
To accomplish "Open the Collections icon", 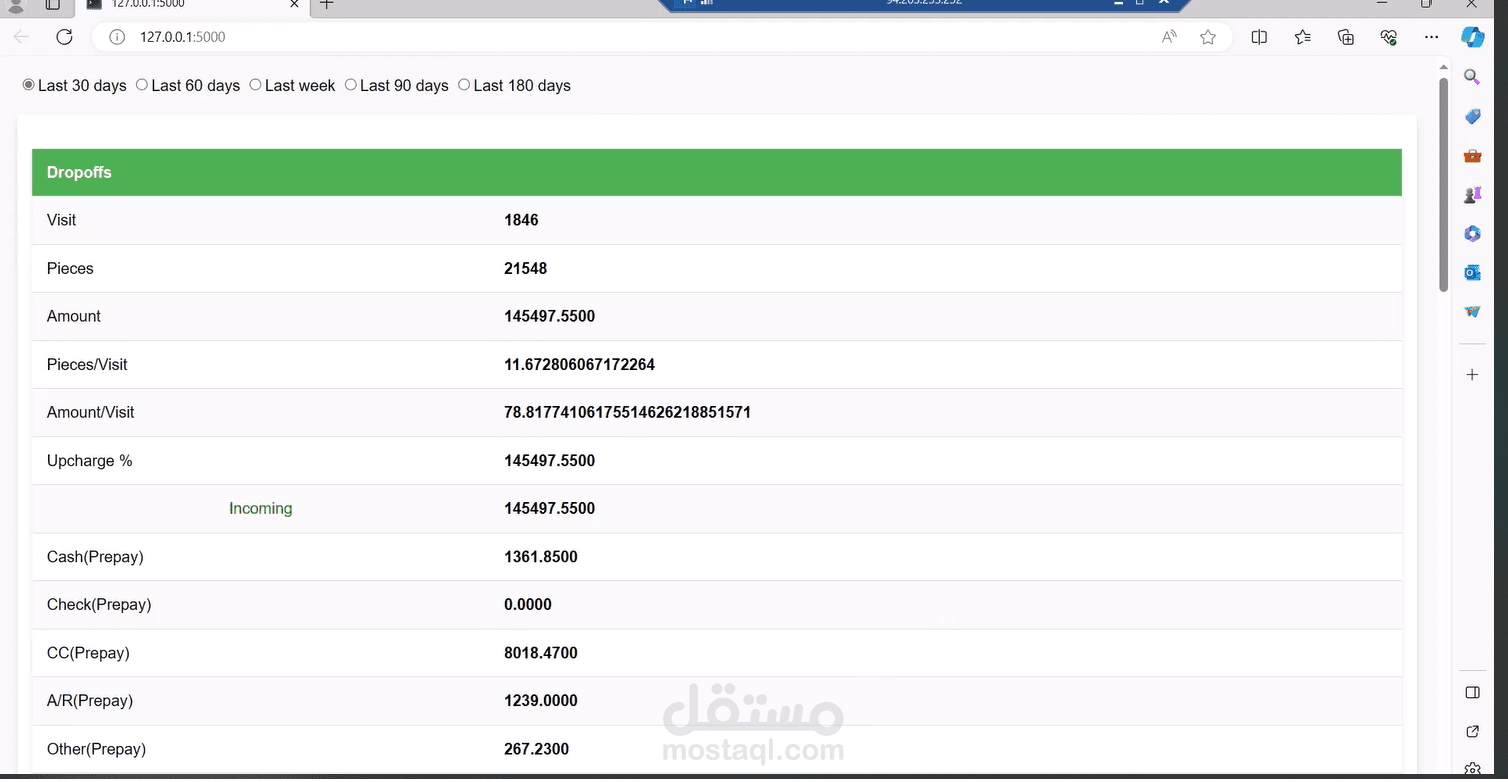I will click(x=1345, y=37).
